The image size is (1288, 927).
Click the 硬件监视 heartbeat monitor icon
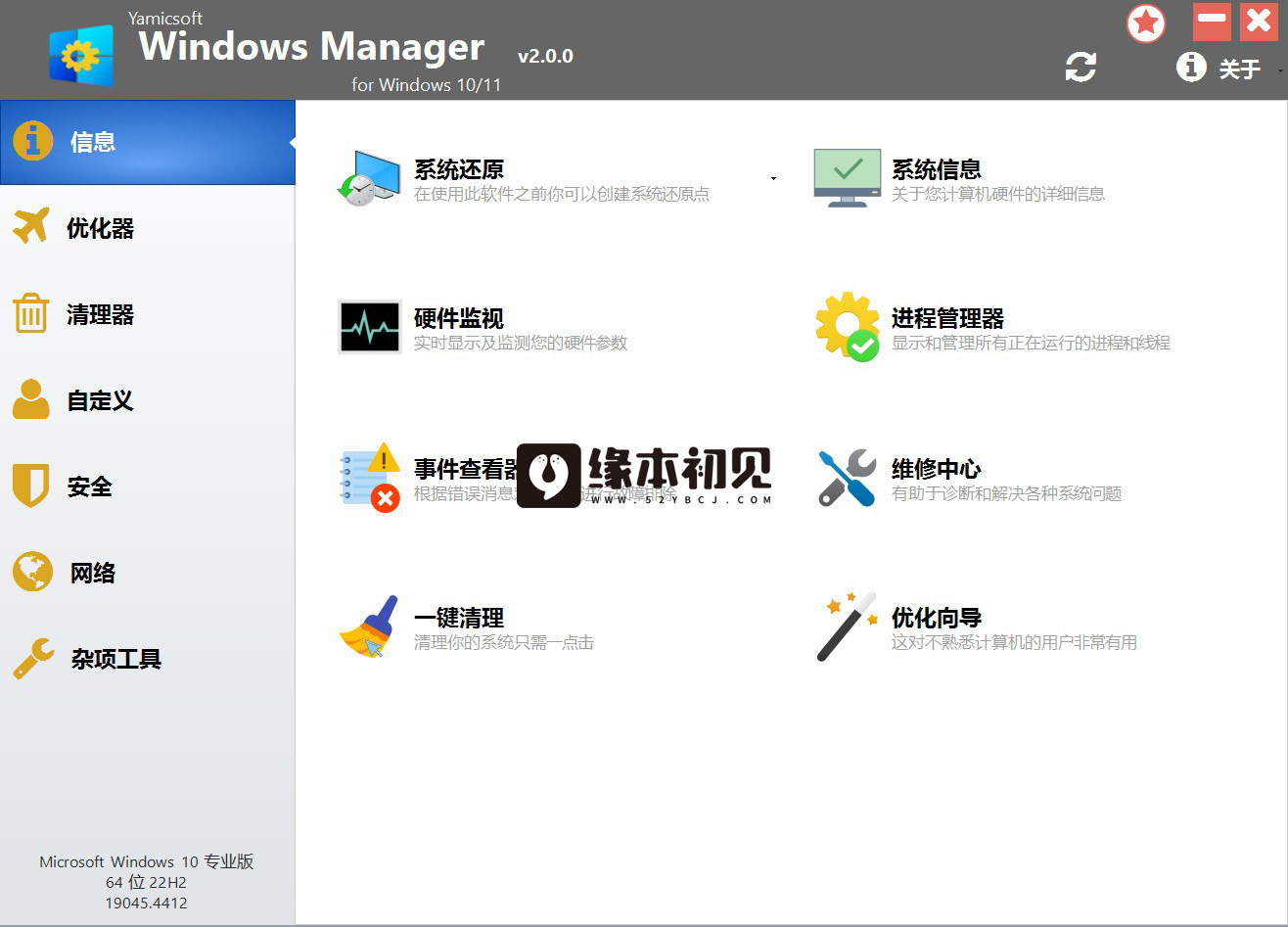click(370, 327)
